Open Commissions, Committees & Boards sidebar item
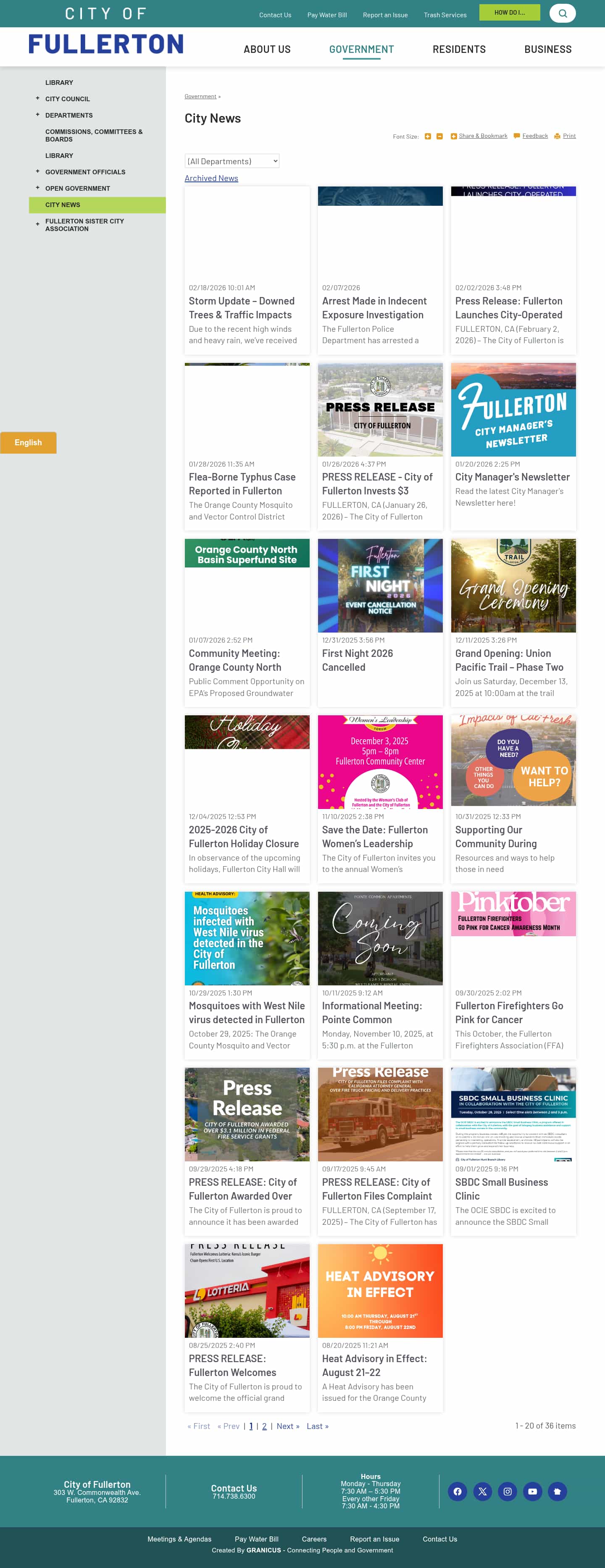Screen dimensions: 605x1568 pyautogui.click(x=94, y=135)
